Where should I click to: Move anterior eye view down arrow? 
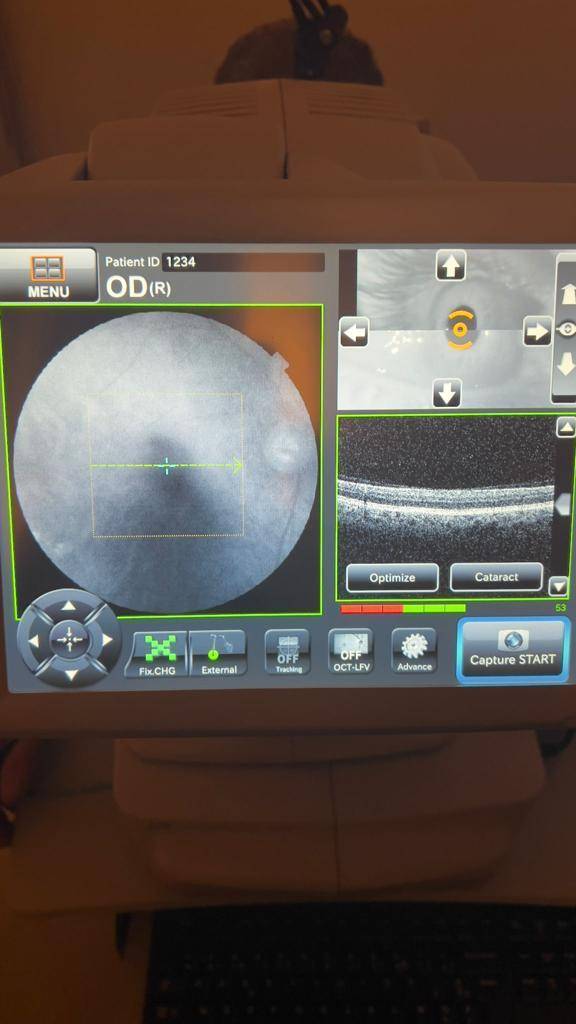pos(447,393)
